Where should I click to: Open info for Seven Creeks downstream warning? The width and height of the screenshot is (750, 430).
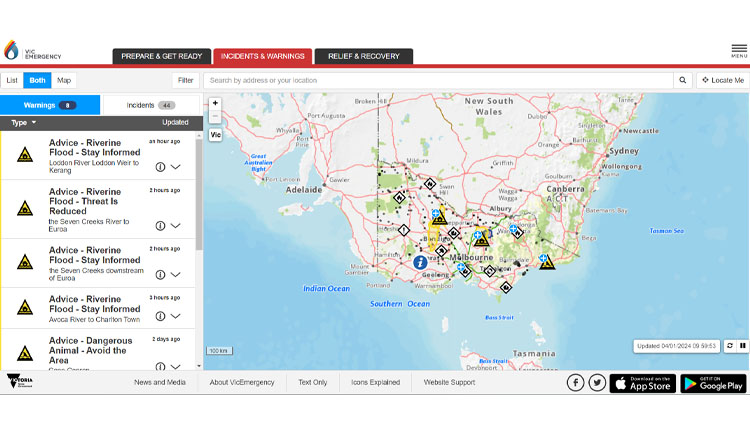coord(160,275)
